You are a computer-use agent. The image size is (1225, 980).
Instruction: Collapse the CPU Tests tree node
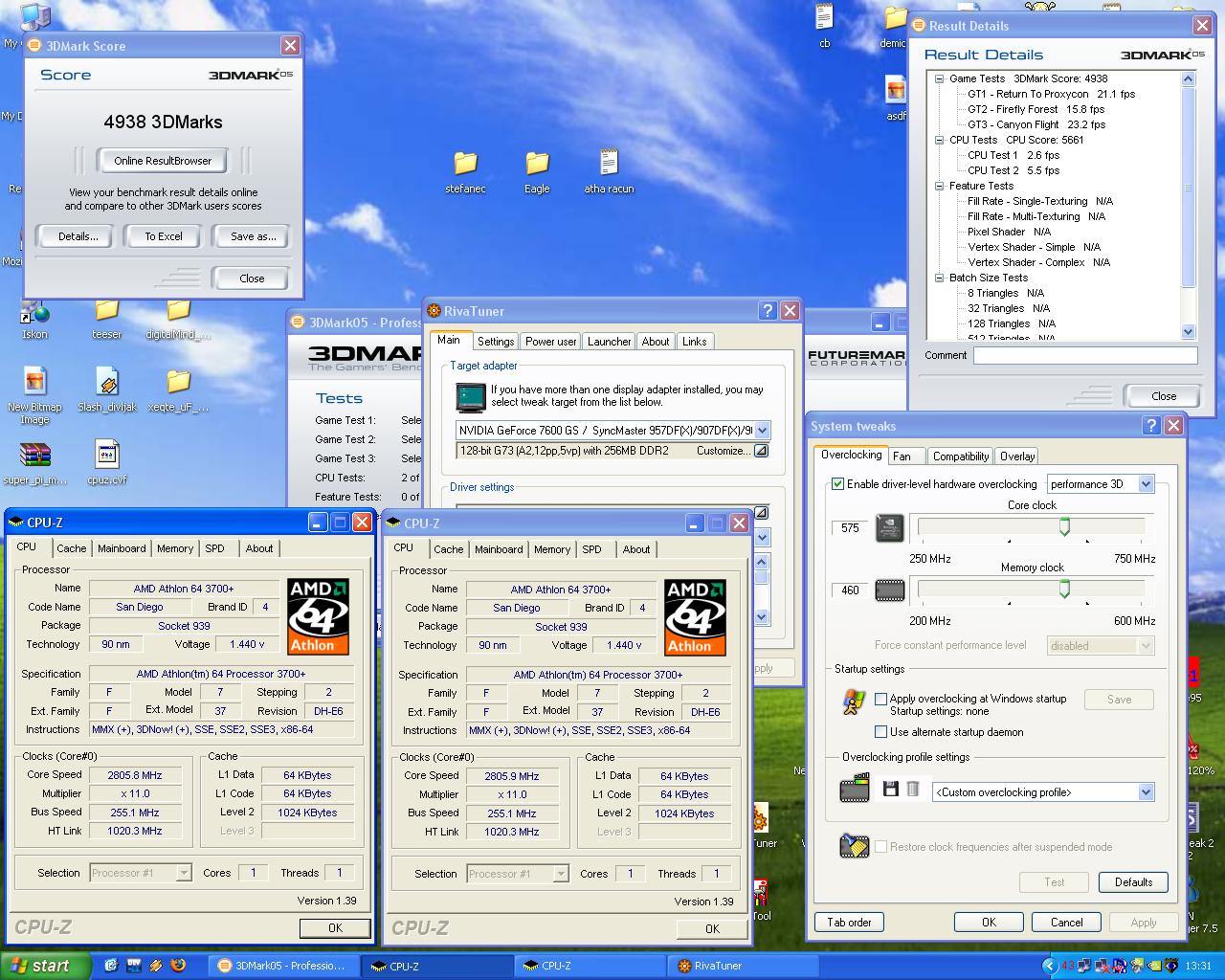pyautogui.click(x=940, y=140)
